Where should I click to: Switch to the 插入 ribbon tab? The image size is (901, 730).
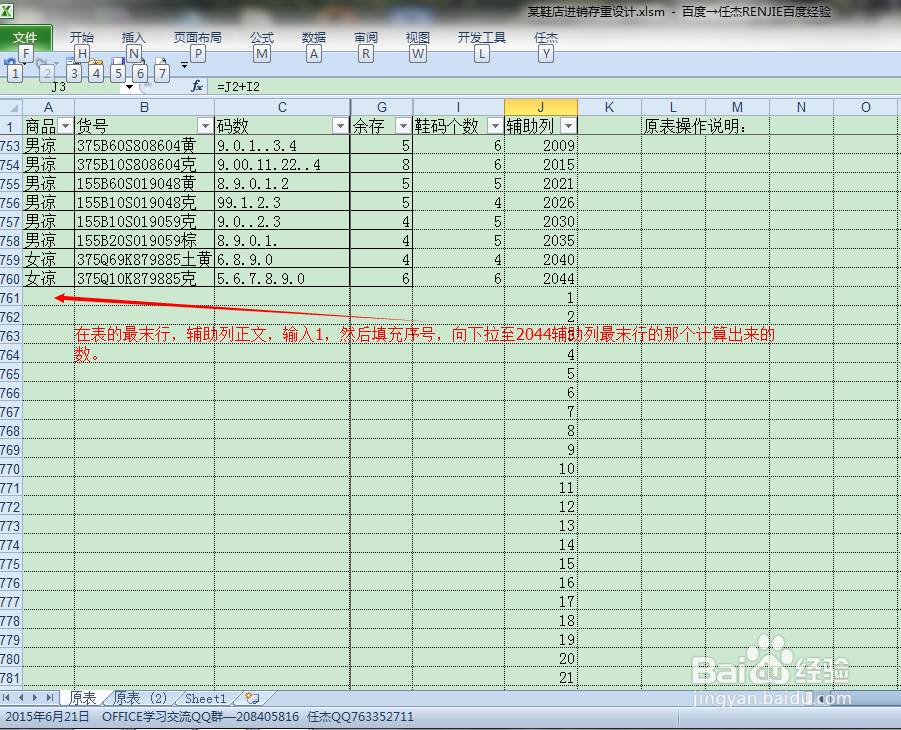(x=133, y=38)
